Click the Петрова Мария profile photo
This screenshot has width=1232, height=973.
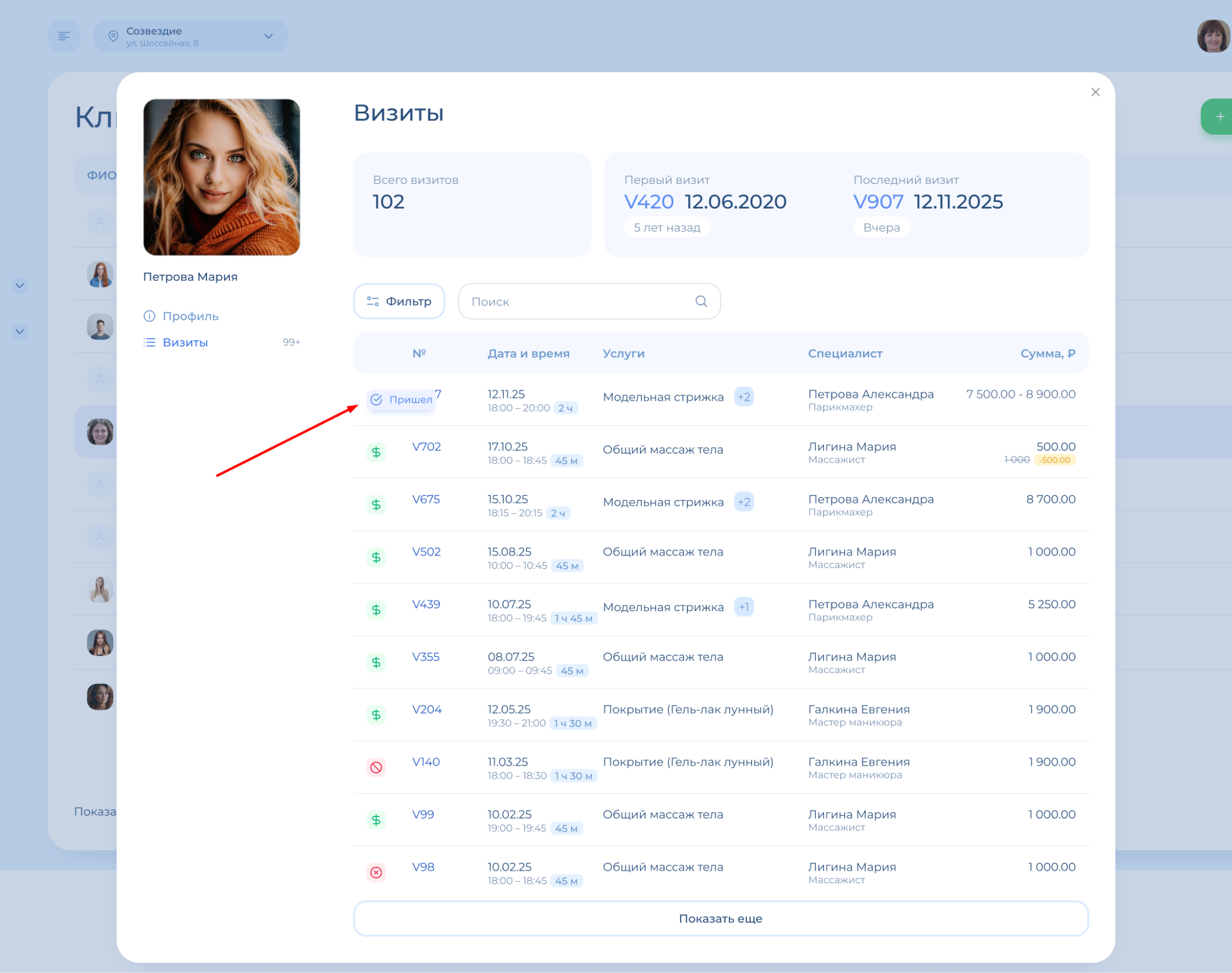tap(222, 177)
